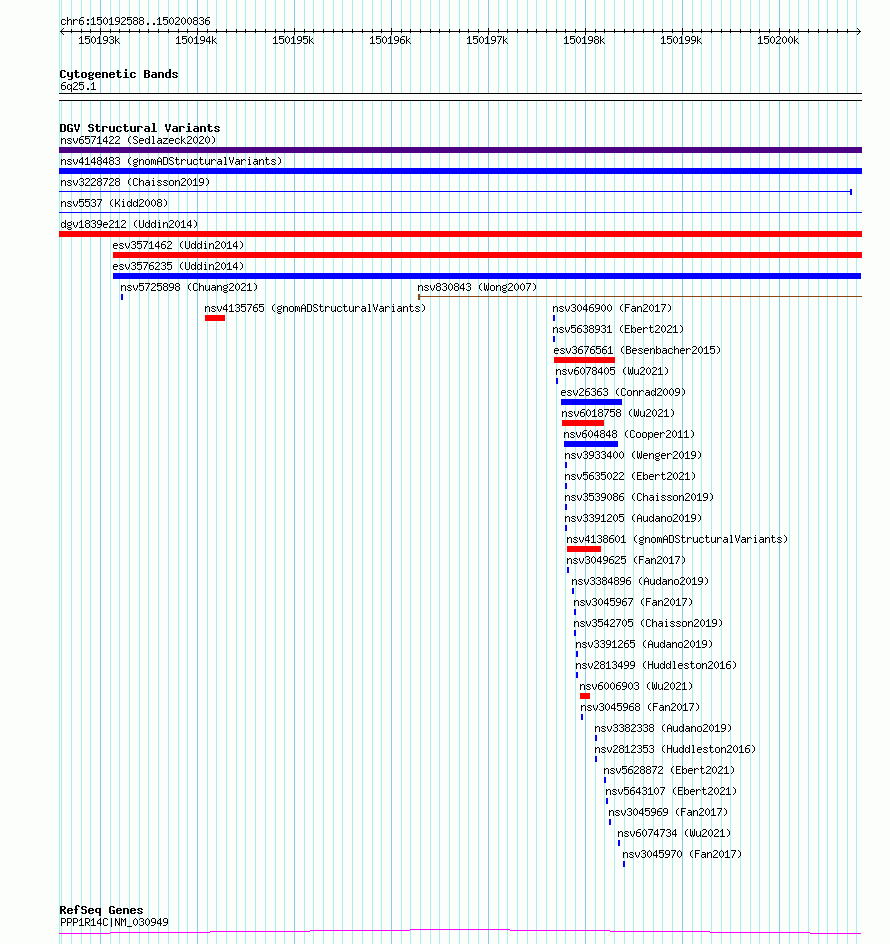Click the dgv1839e212 (Uddin2014) label
Viewport: 890px width, 944px height.
129,225
